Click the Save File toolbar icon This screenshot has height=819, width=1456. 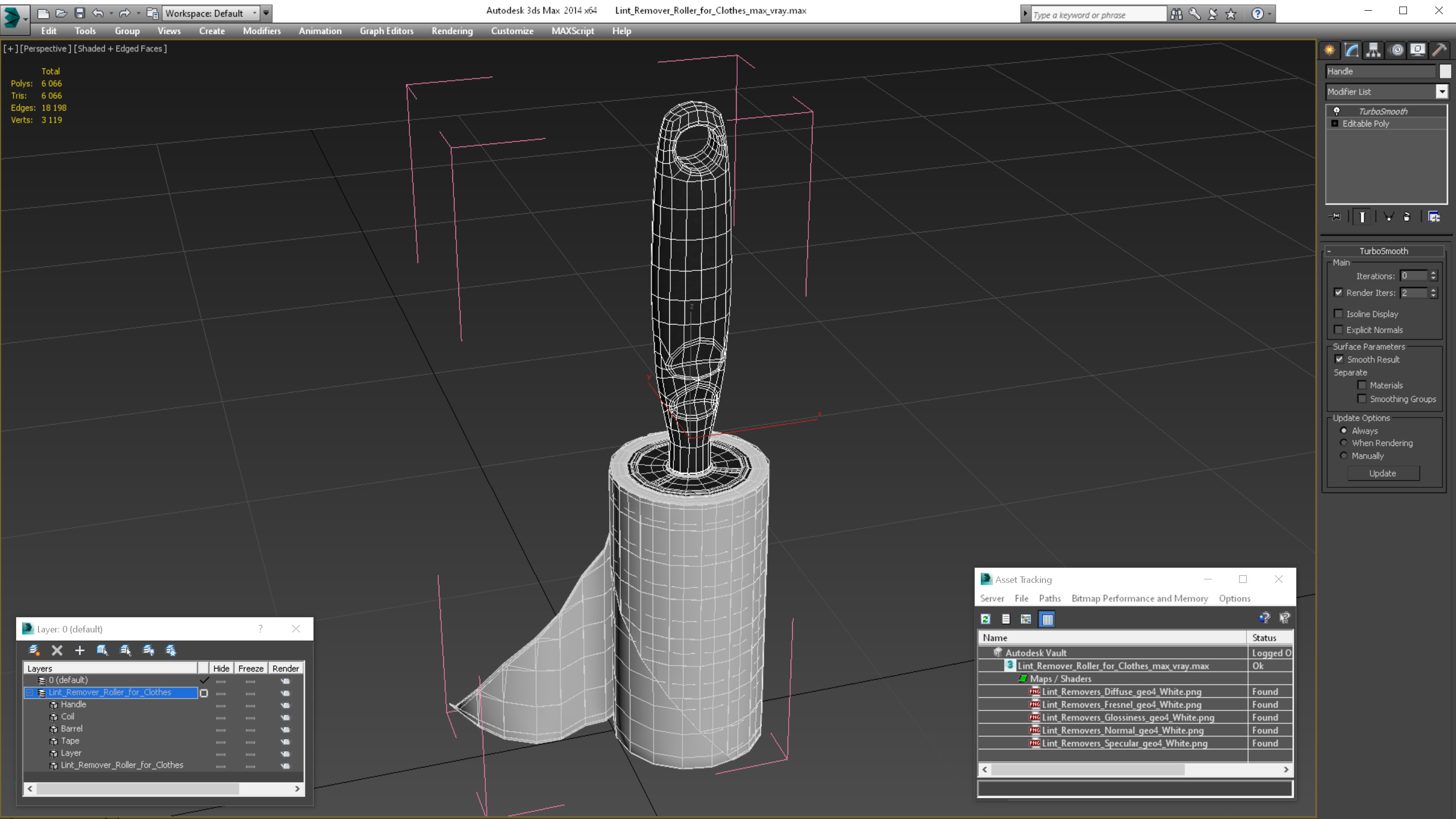click(x=80, y=13)
